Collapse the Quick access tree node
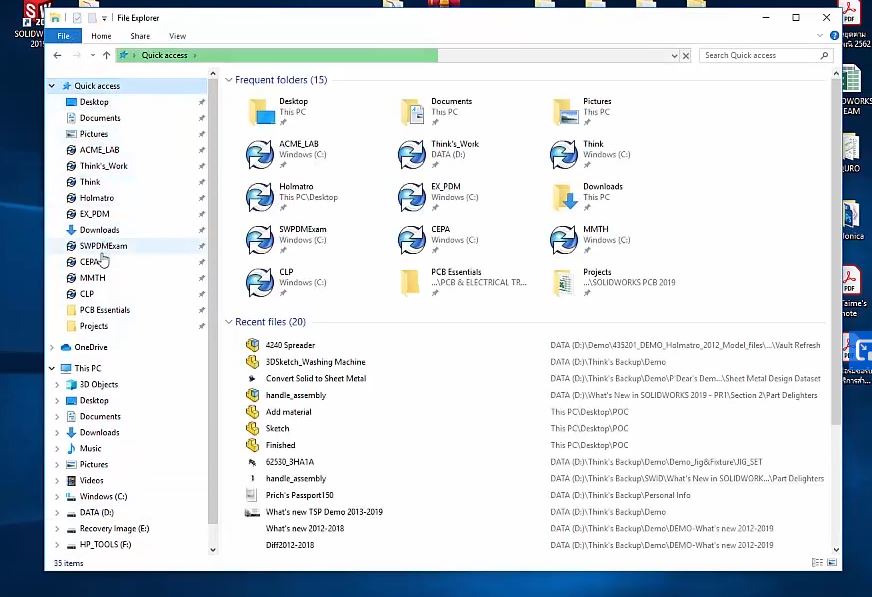The width and height of the screenshot is (872, 597). 52,86
